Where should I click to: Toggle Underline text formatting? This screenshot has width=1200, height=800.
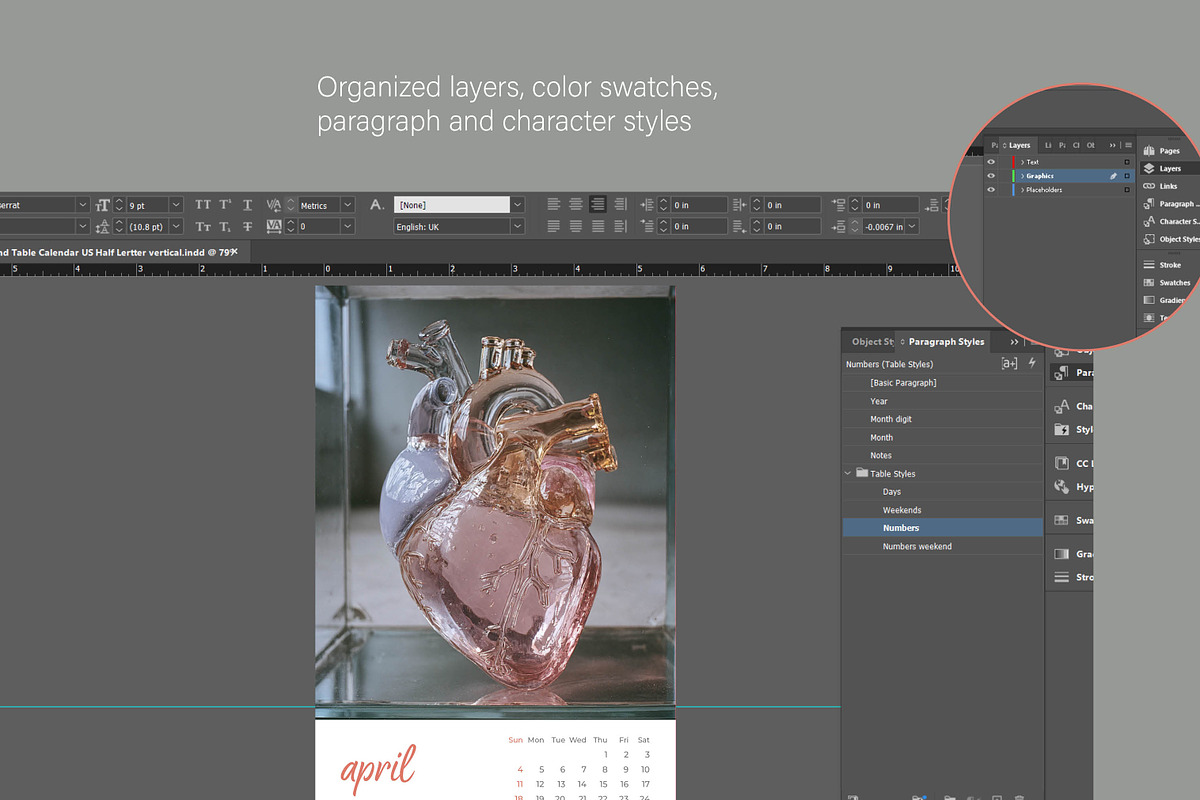coord(247,205)
